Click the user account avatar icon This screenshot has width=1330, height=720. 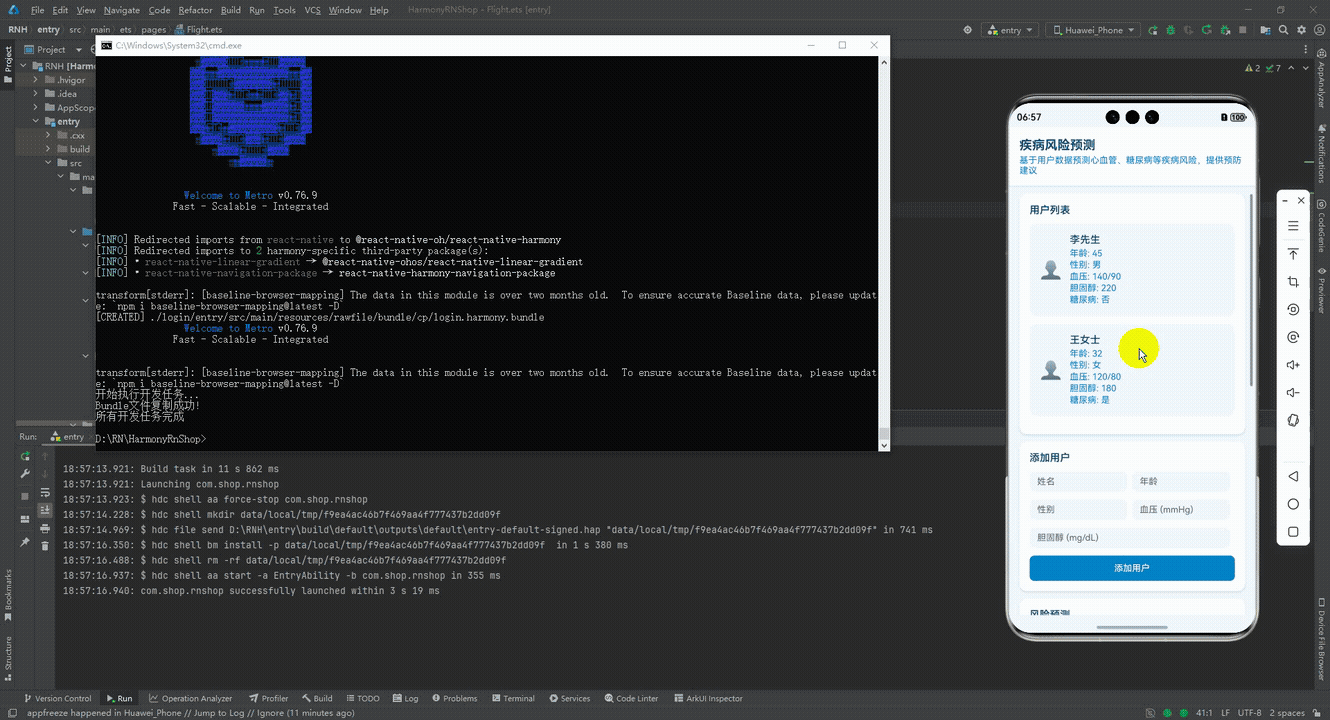coord(1319,30)
